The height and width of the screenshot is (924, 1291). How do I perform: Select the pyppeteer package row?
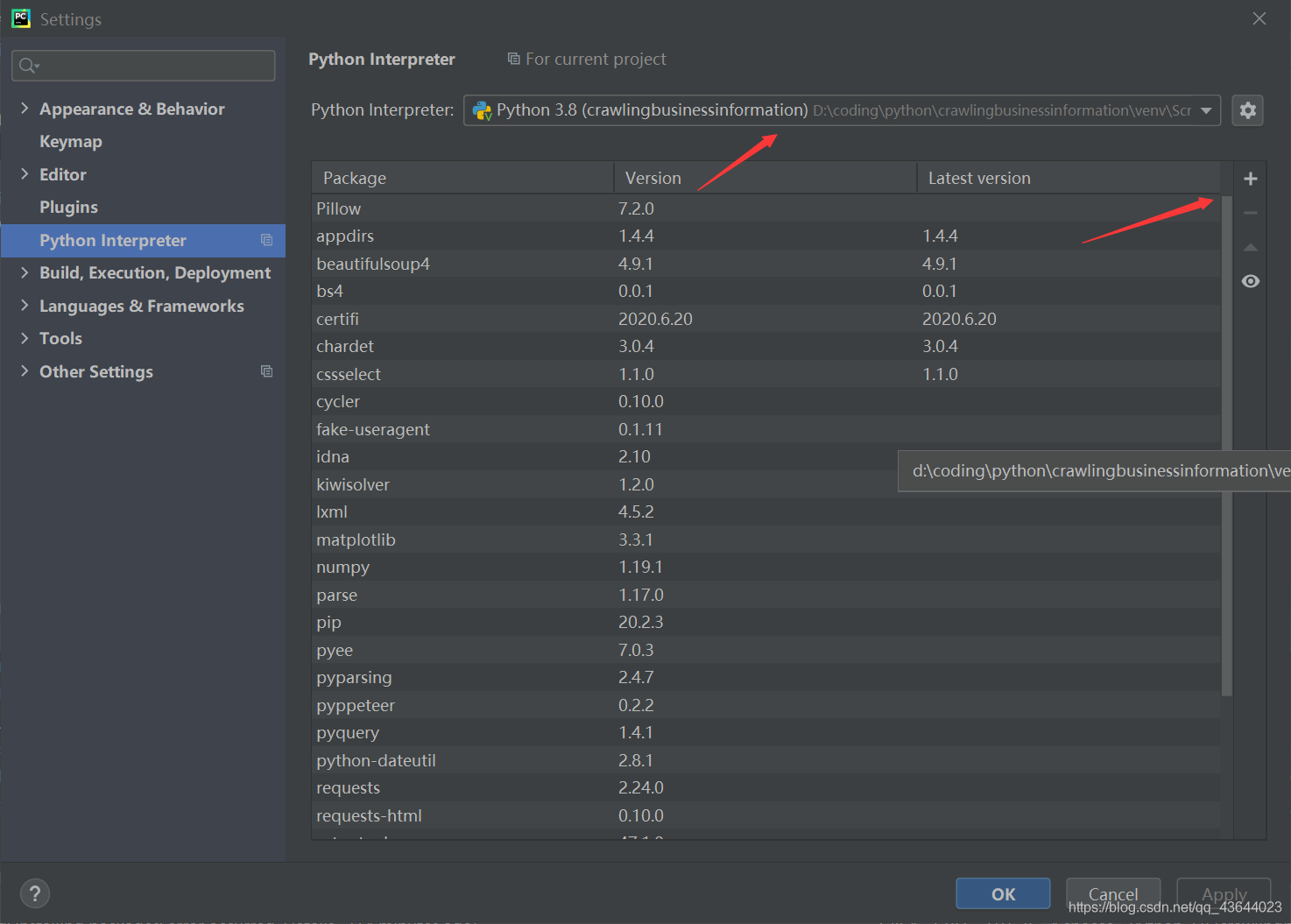(765, 705)
